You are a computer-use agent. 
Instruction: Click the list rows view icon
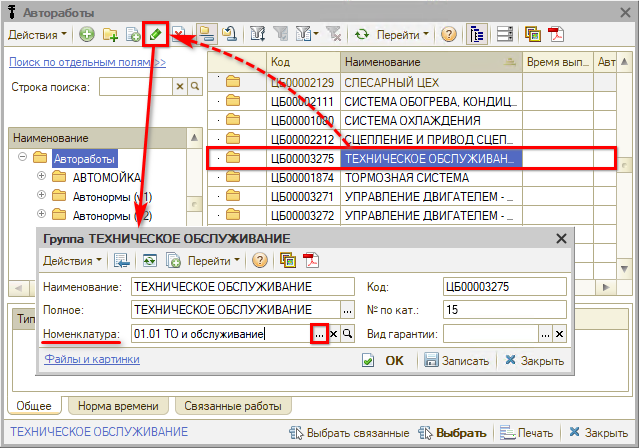coord(505,34)
